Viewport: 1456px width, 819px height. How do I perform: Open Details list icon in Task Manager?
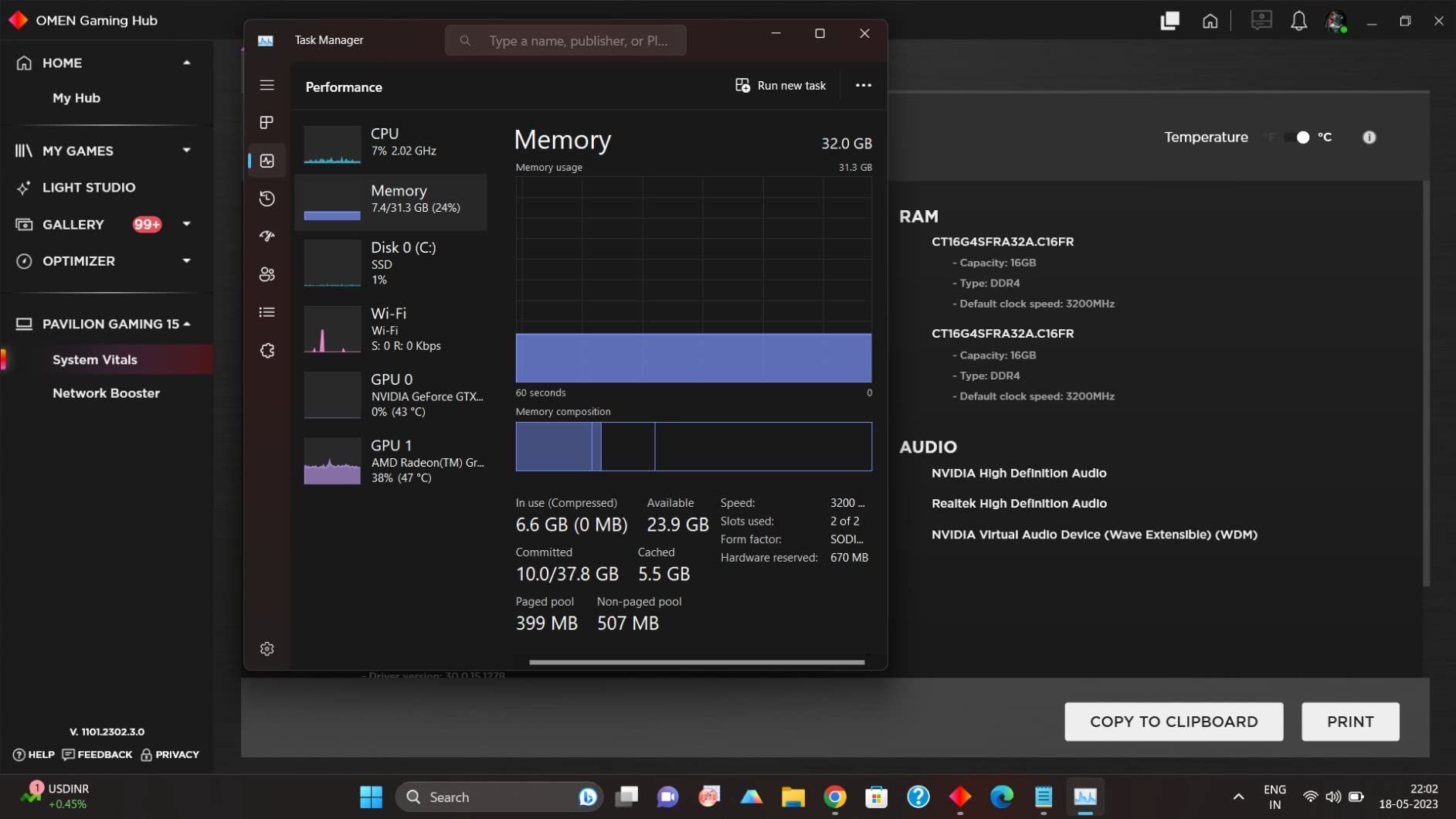pos(267,312)
